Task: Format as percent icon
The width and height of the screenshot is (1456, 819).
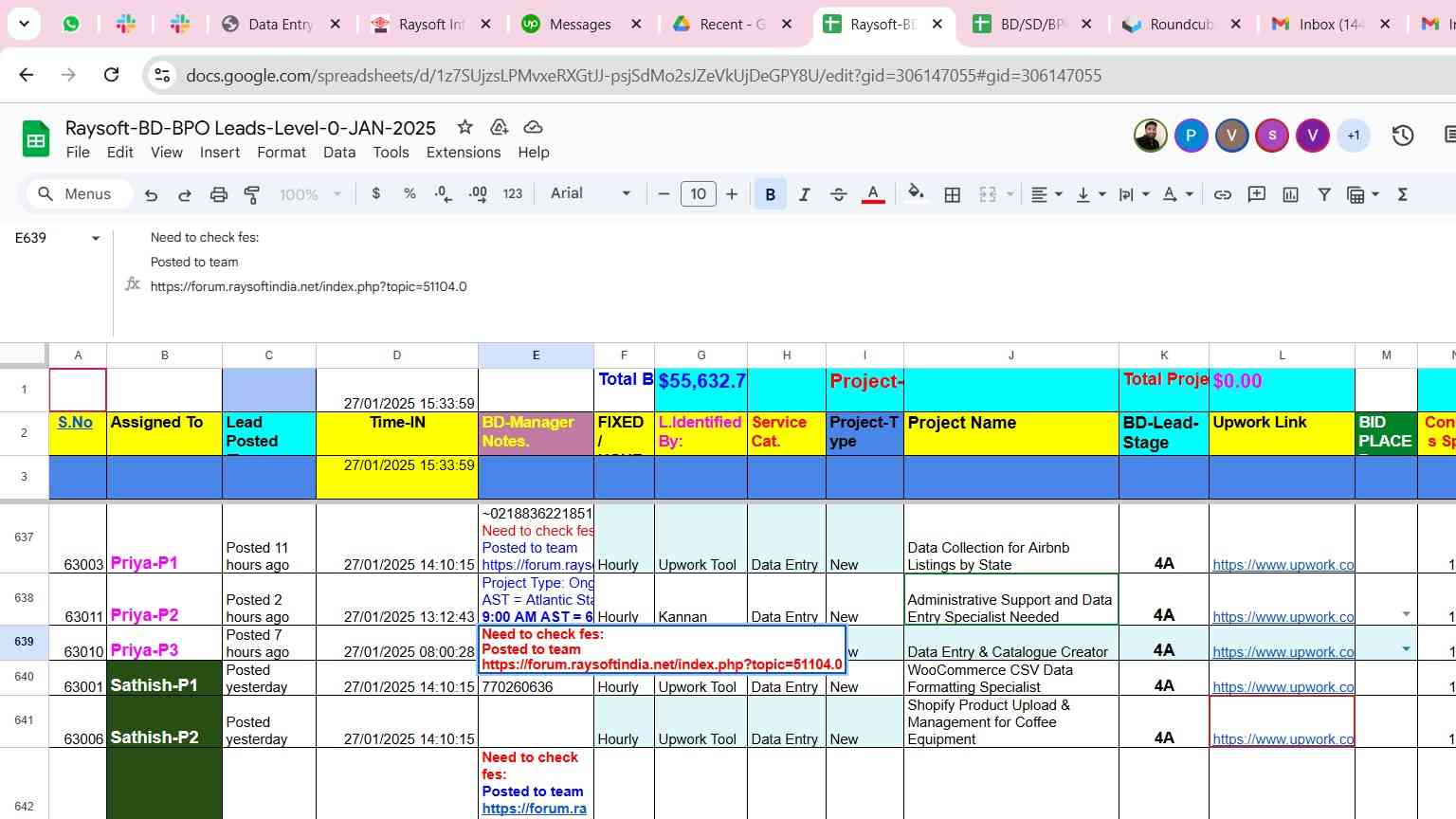Action: (409, 193)
